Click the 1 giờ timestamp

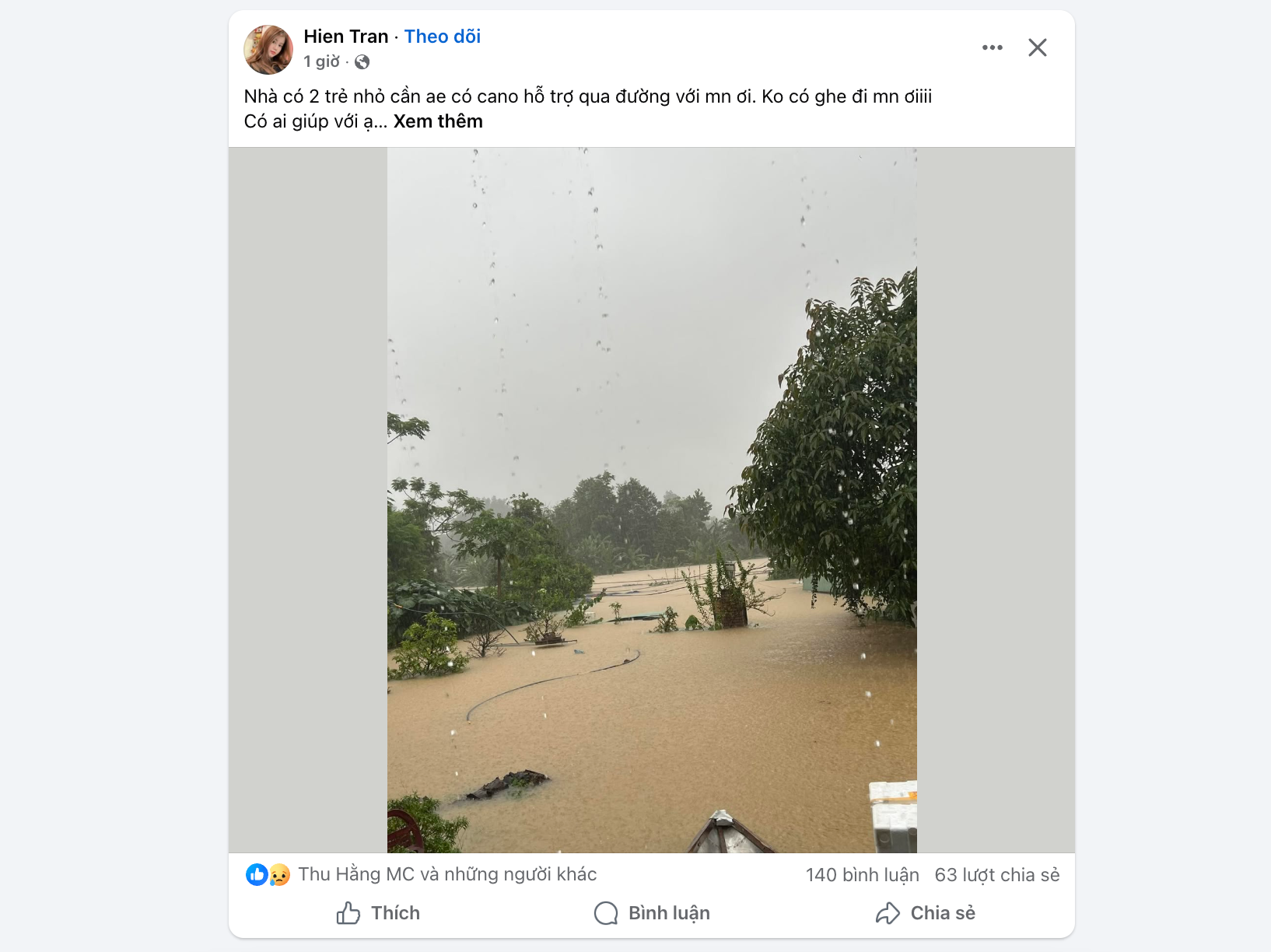[321, 61]
